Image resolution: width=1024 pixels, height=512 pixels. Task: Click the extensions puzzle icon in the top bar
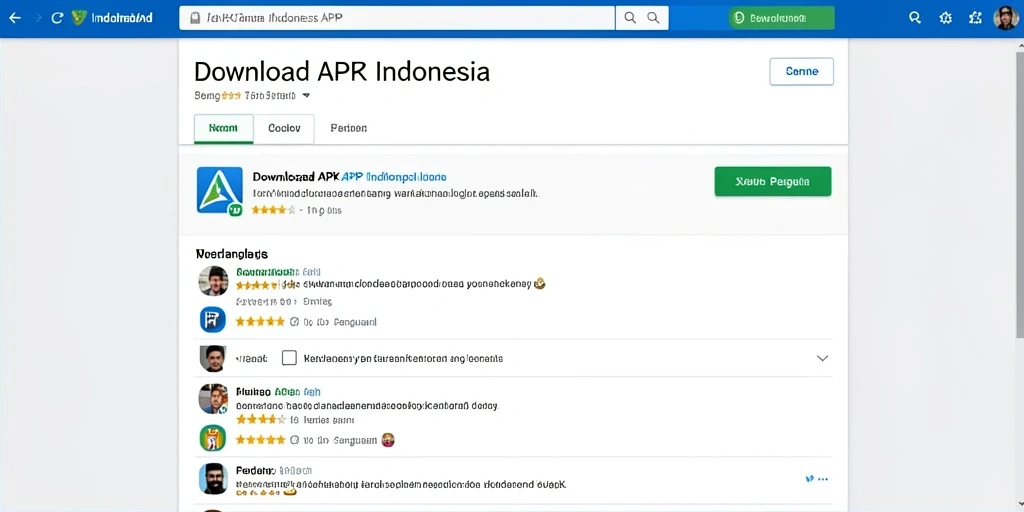point(976,18)
